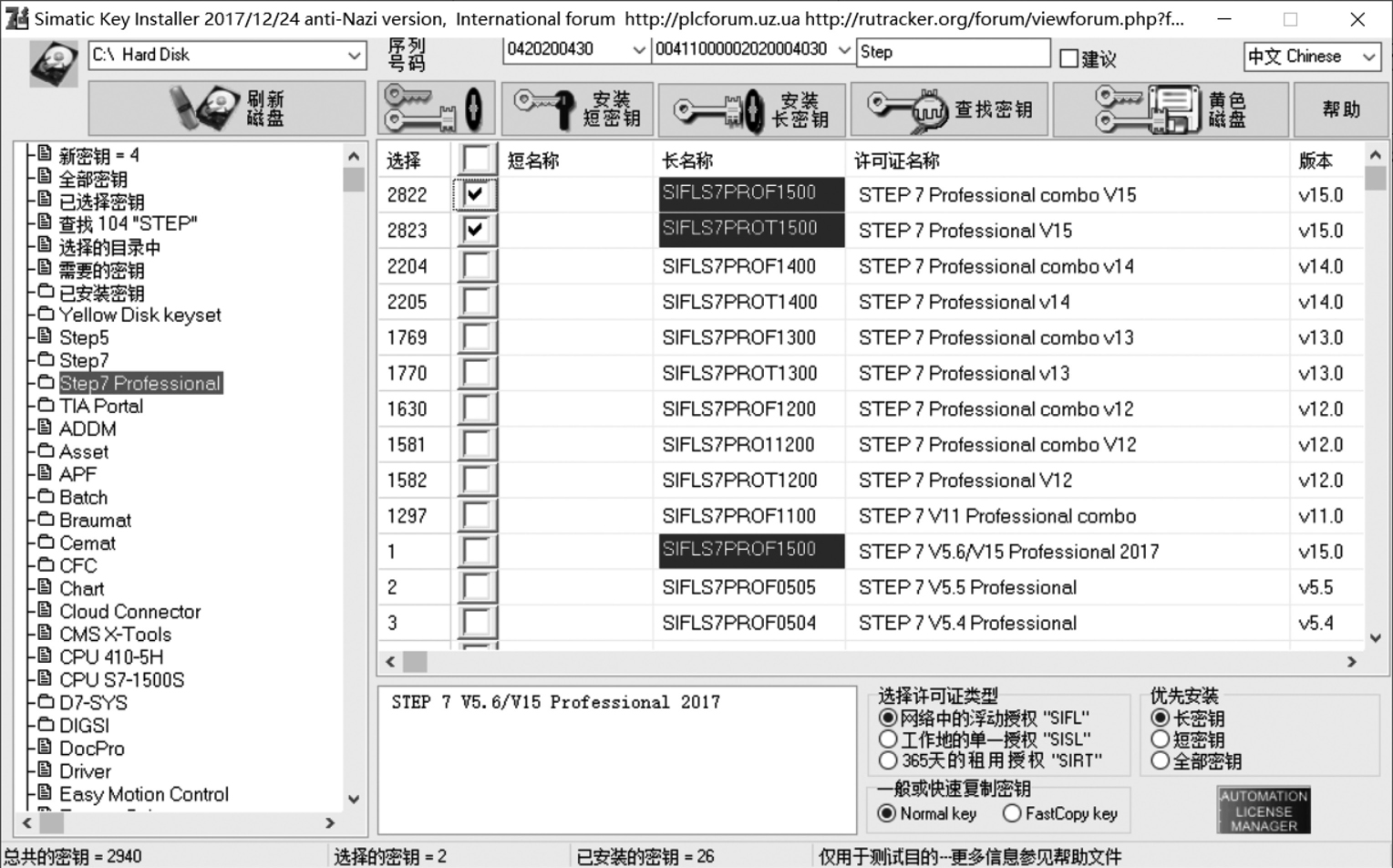Viewport: 1393px width, 868px height.
Task: Click key table horizontal scrollbar right arrow
Action: pos(1353,662)
